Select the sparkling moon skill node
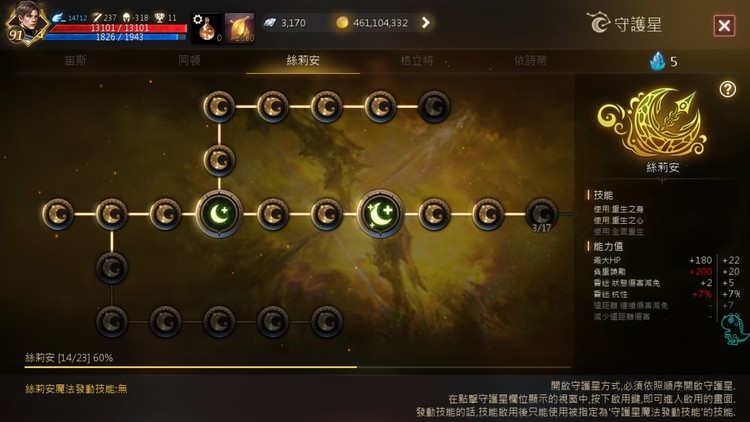Viewport: 750px width, 422px height. (381, 214)
